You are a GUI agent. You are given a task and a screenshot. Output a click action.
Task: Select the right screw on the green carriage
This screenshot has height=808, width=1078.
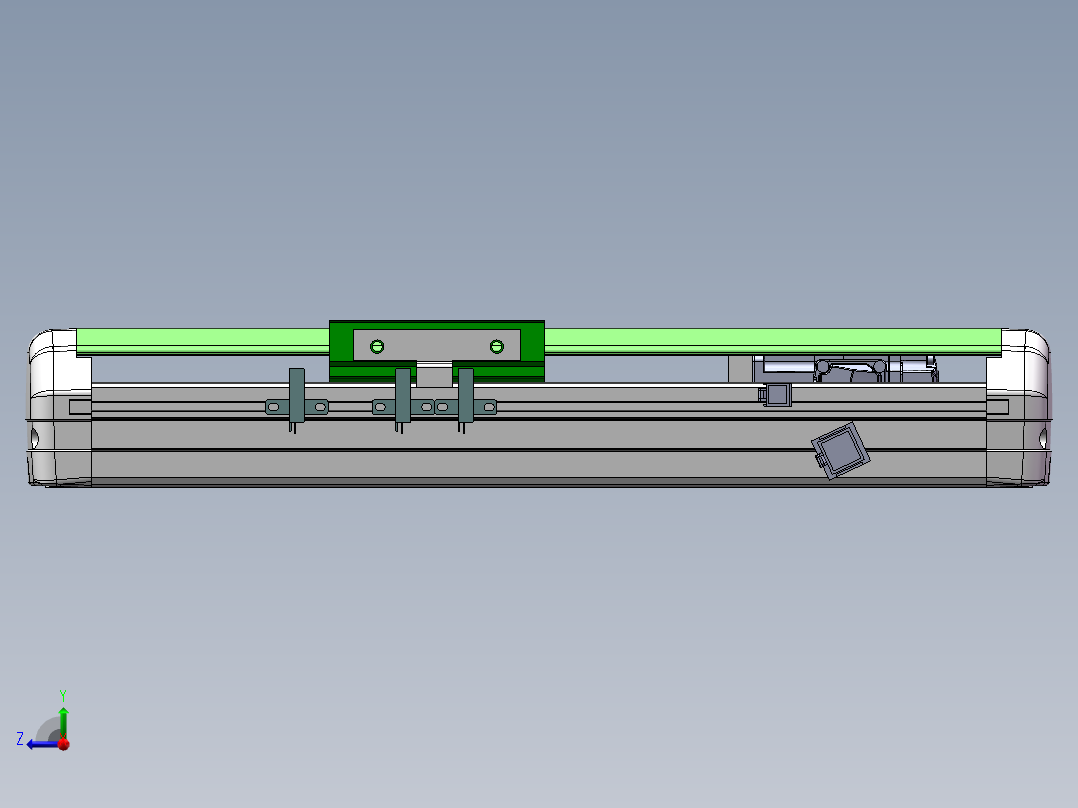pos(496,346)
